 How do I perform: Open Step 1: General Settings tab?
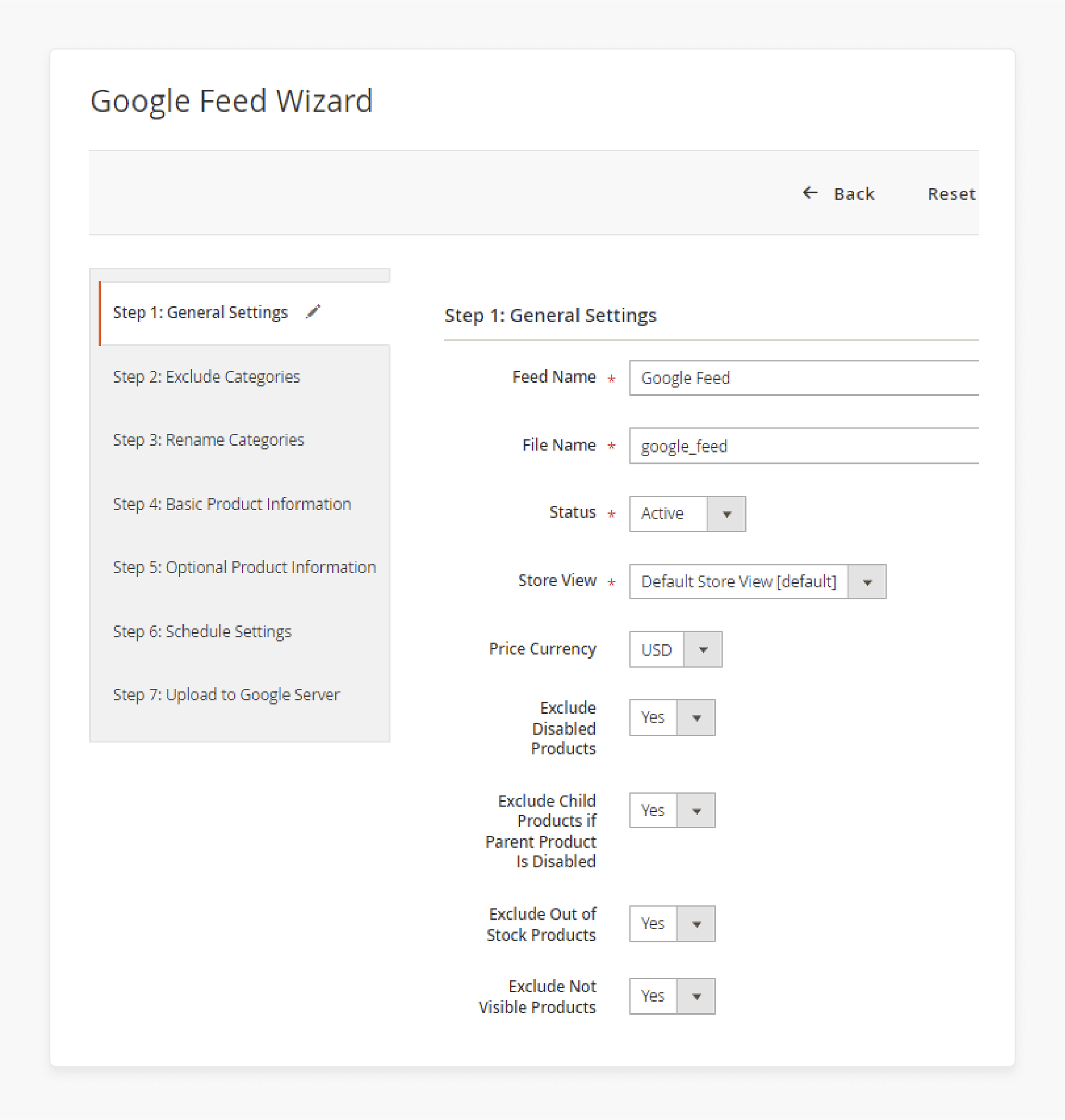pos(244,313)
